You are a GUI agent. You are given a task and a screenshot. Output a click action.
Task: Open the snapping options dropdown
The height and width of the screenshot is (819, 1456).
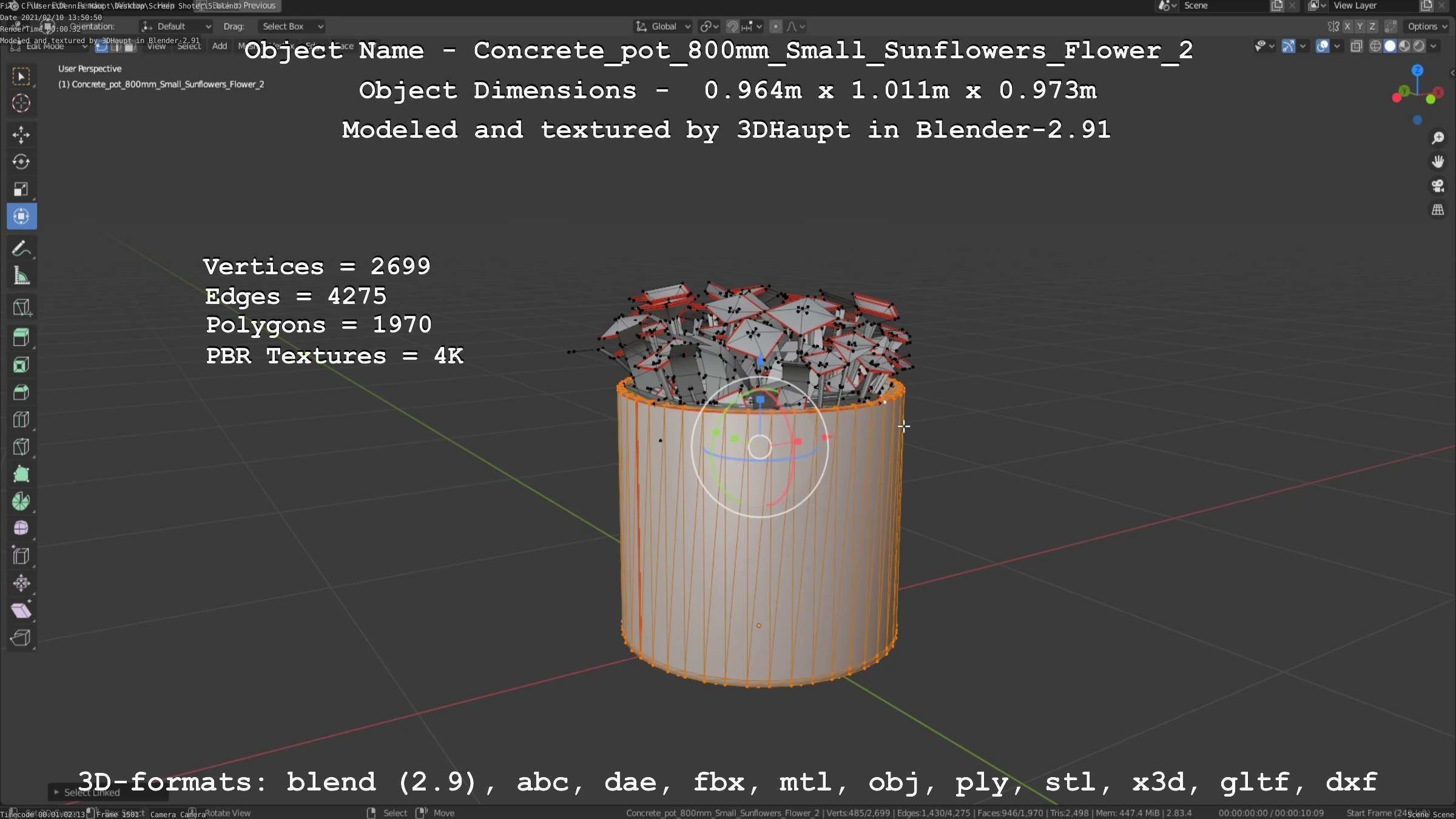click(x=752, y=27)
